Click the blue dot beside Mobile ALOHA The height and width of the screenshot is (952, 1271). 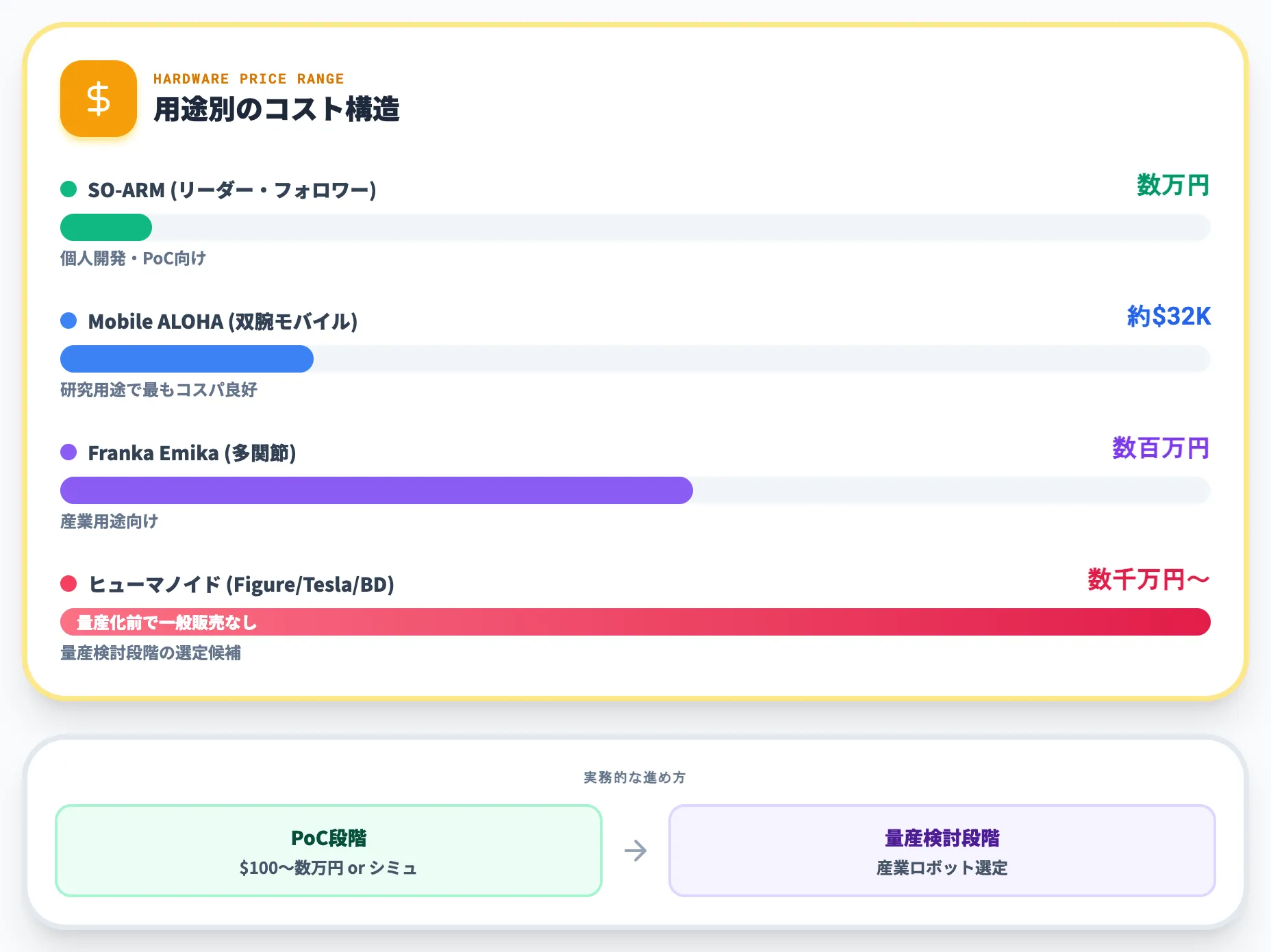click(x=68, y=321)
